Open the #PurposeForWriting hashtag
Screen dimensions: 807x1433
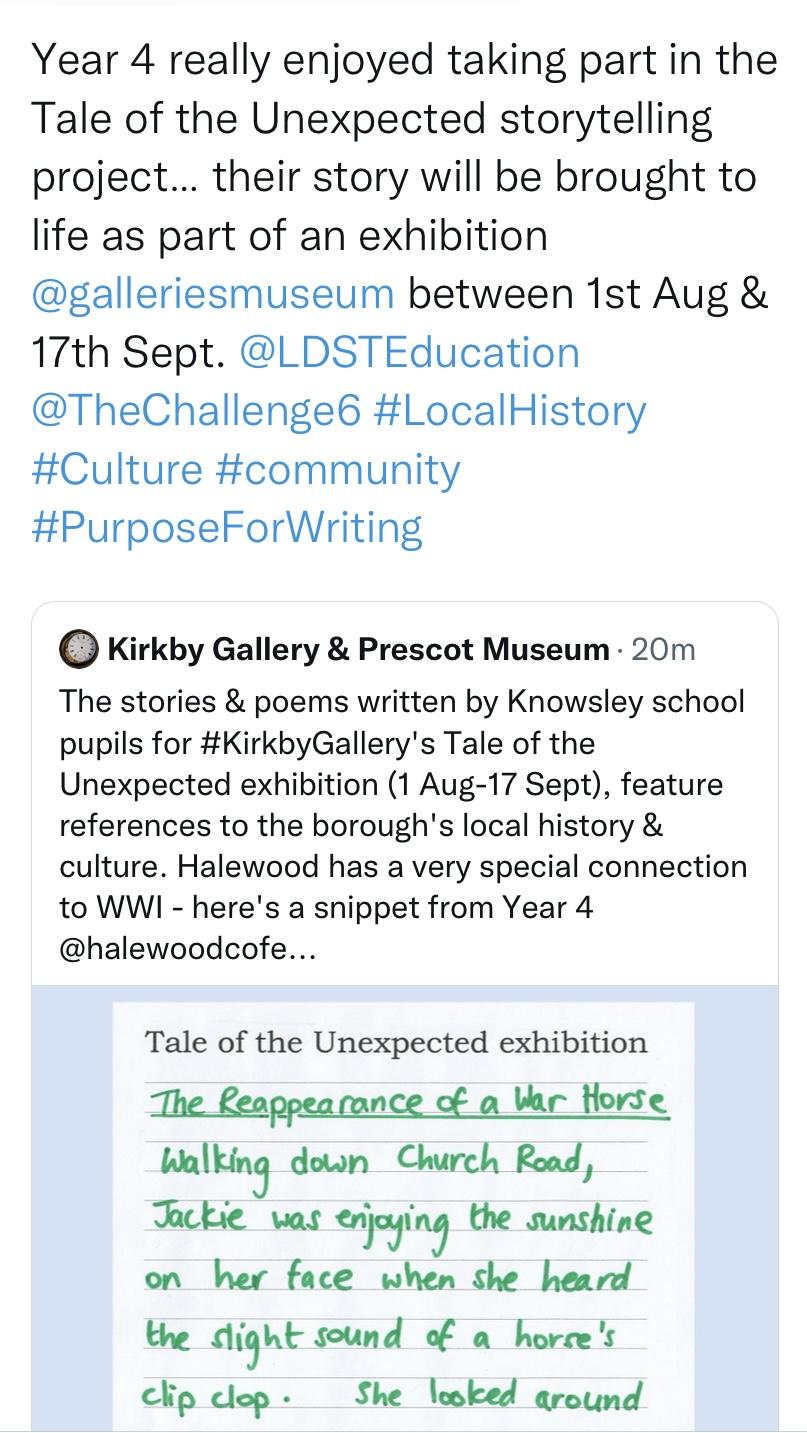coord(227,526)
